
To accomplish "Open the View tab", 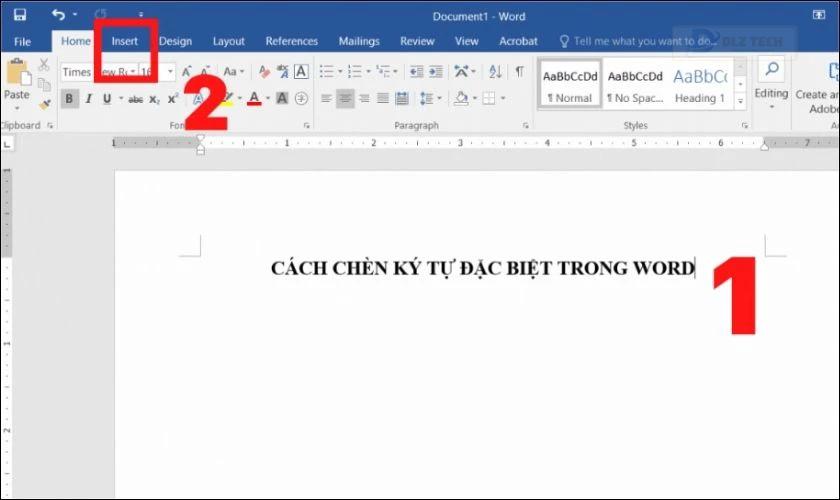I will tap(467, 41).
